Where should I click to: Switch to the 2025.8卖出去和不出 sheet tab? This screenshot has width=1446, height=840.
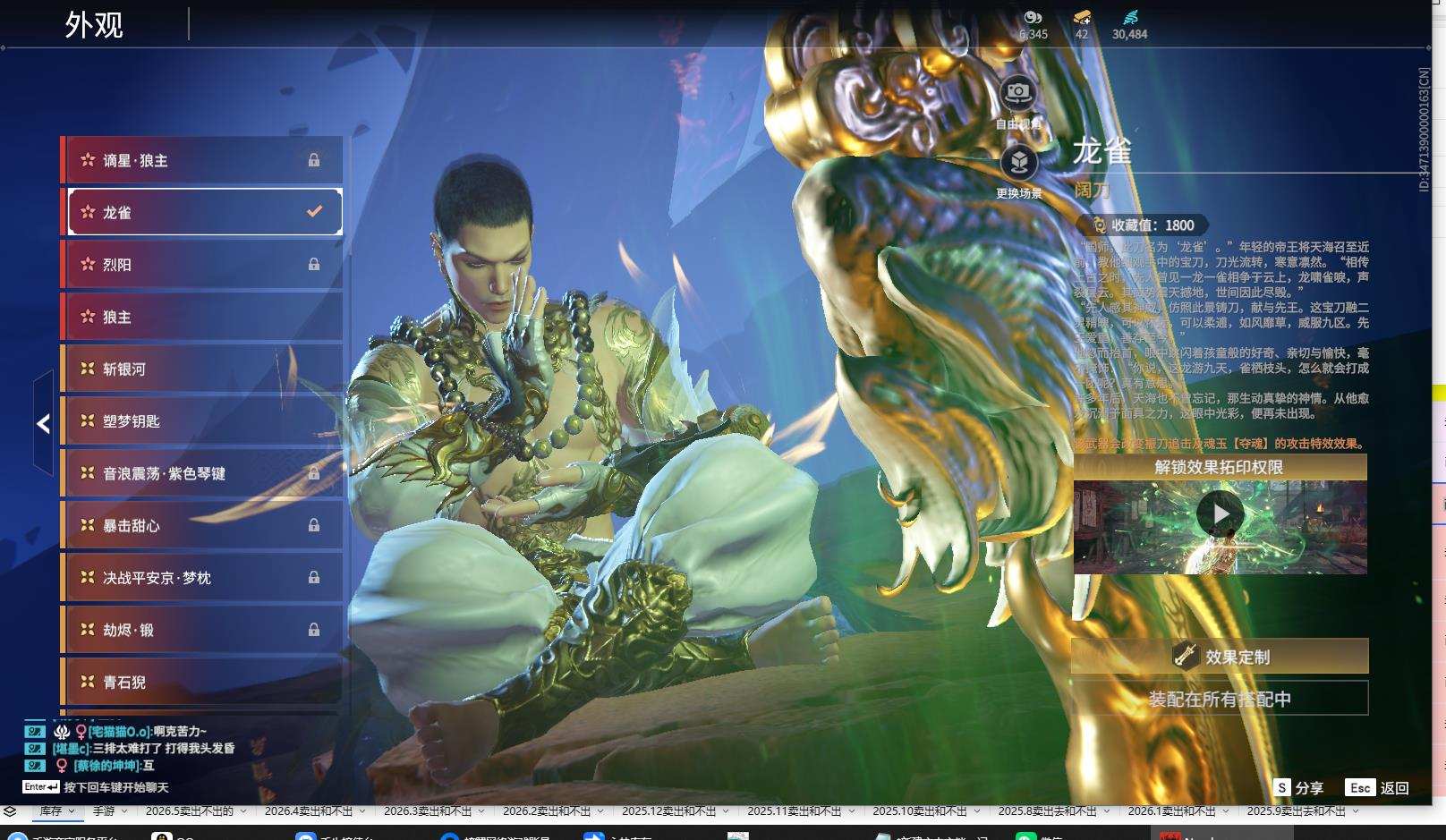1047,811
